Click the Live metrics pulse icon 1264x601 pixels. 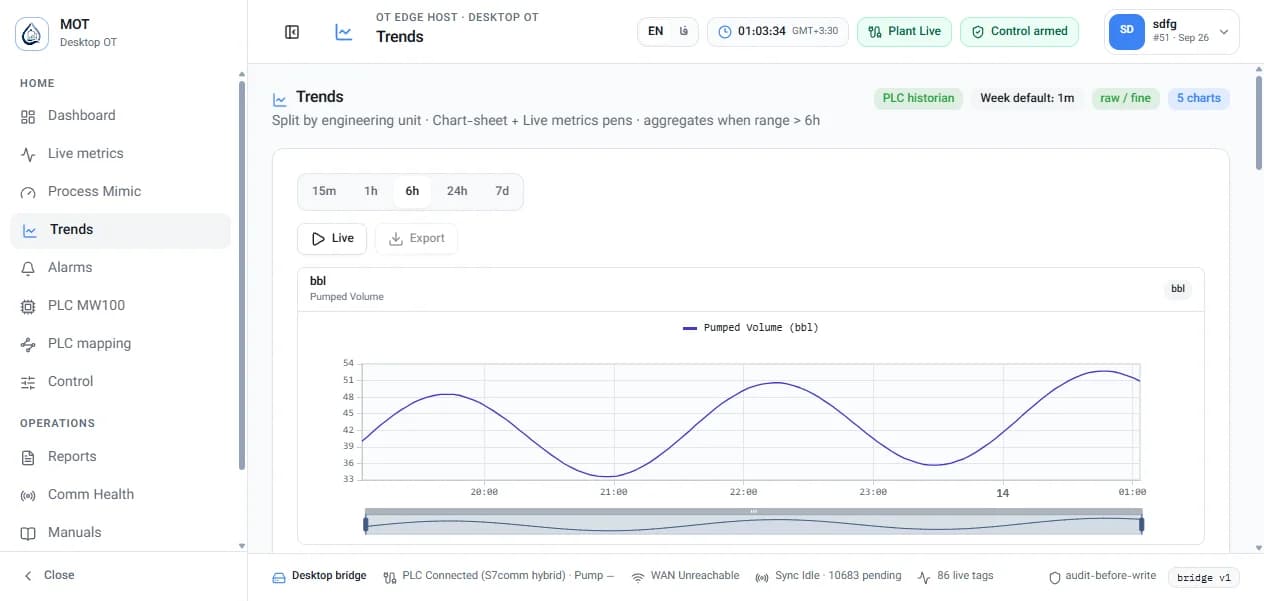tap(28, 154)
